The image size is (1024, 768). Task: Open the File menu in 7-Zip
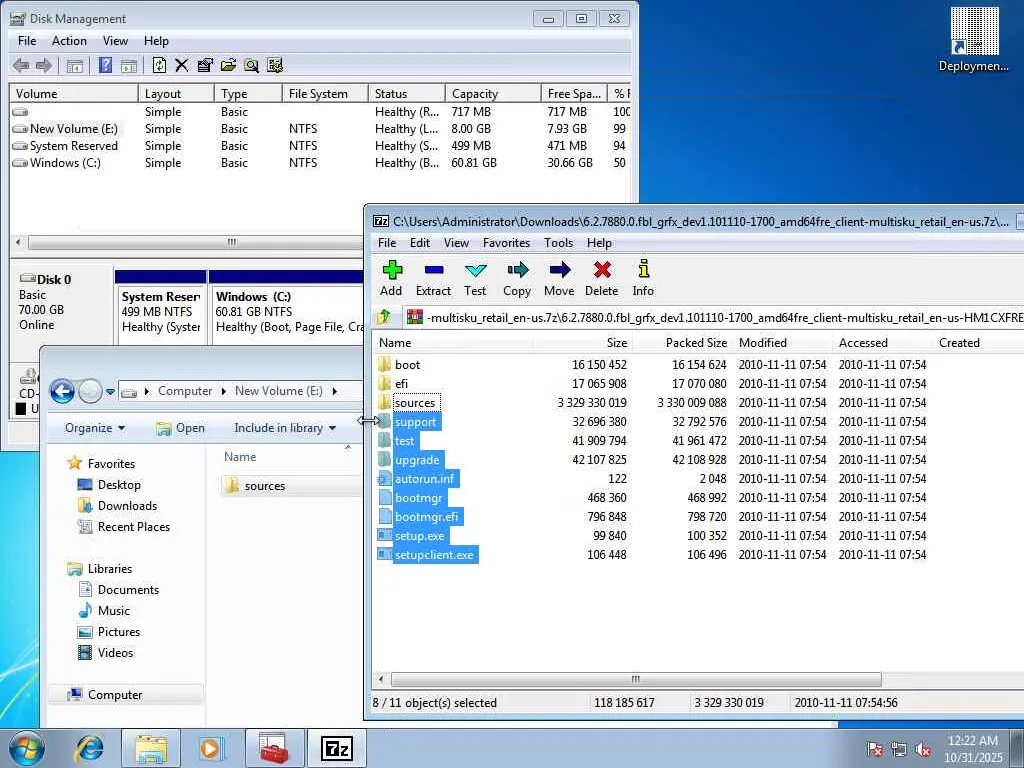tap(387, 243)
